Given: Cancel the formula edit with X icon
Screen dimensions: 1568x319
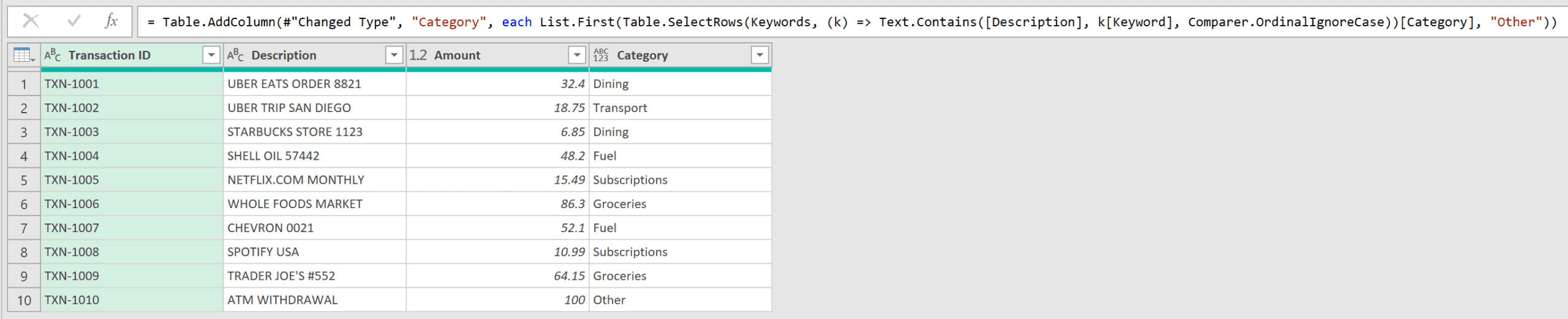Looking at the screenshot, I should pos(31,21).
